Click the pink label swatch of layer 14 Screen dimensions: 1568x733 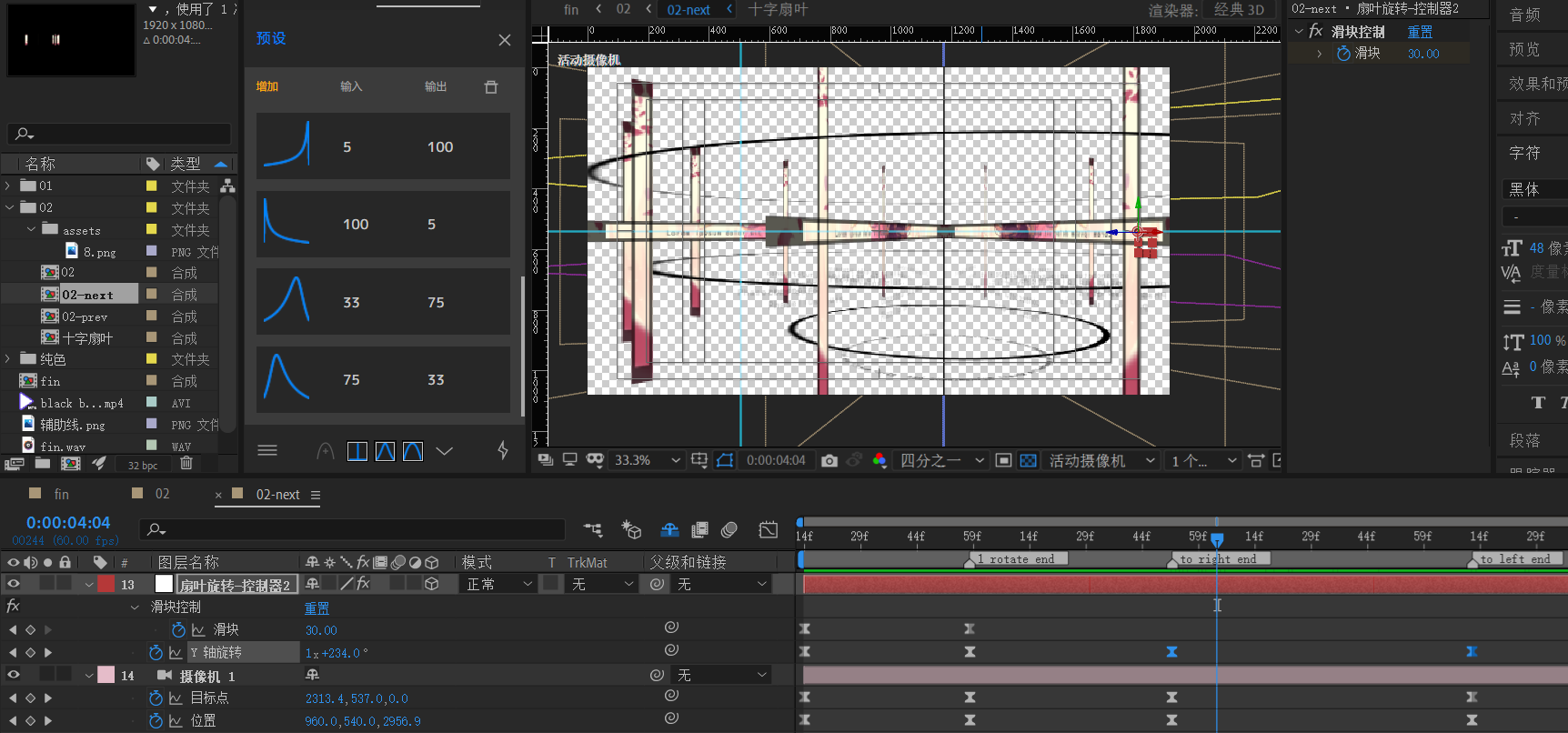[x=106, y=675]
